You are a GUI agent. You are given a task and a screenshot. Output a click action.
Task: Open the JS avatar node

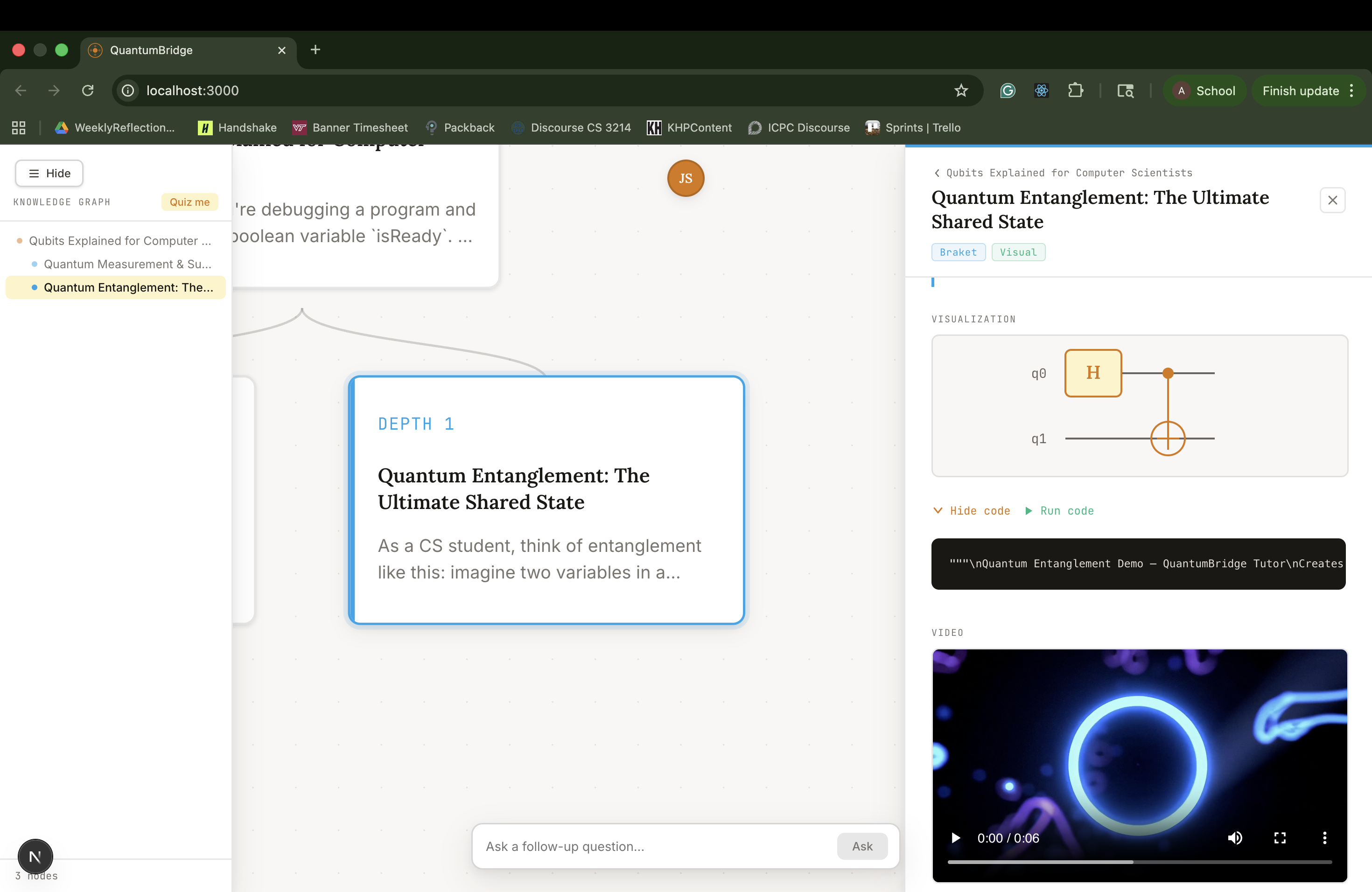point(686,178)
